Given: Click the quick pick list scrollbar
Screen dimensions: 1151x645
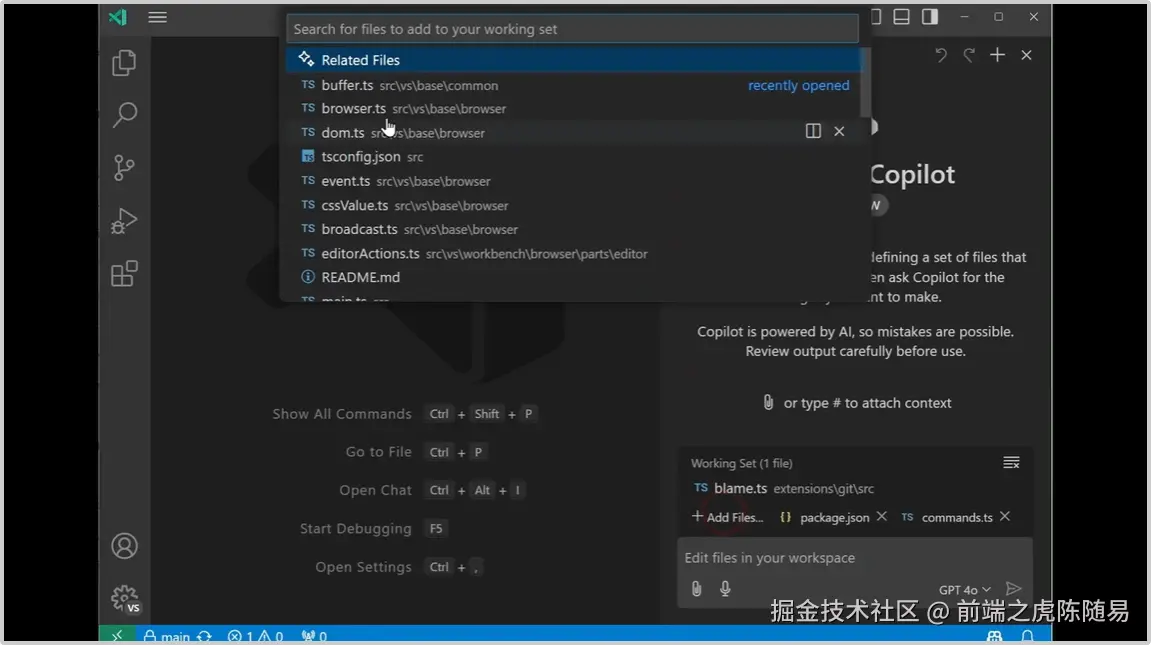Looking at the screenshot, I should tap(865, 82).
